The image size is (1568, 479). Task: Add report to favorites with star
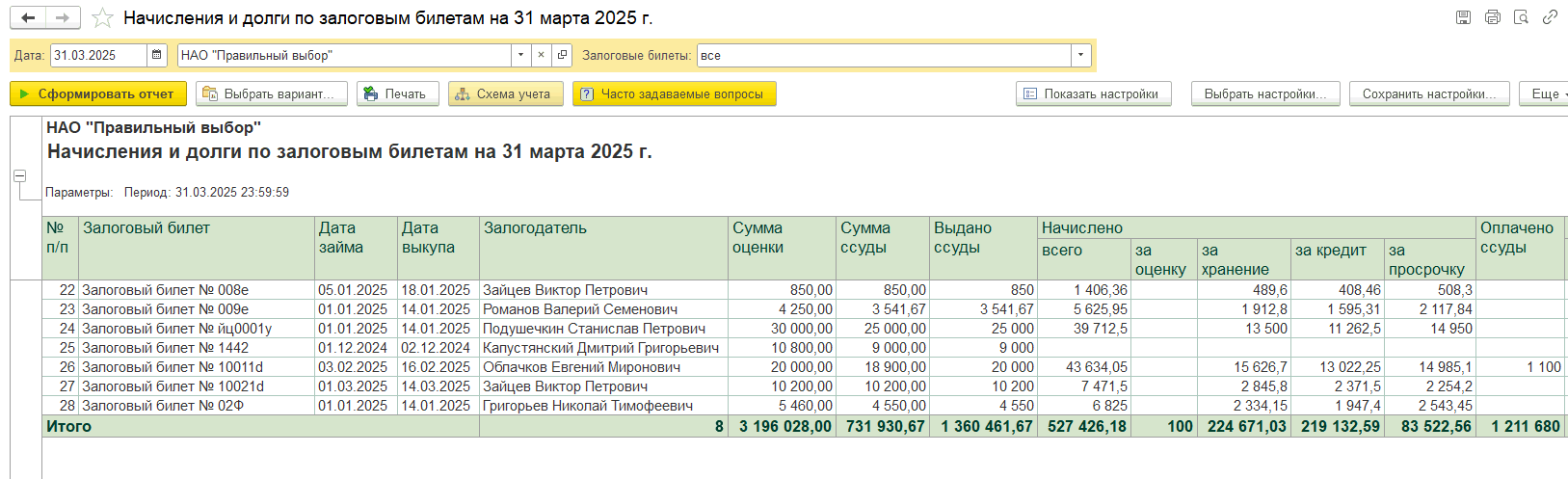pos(102,18)
